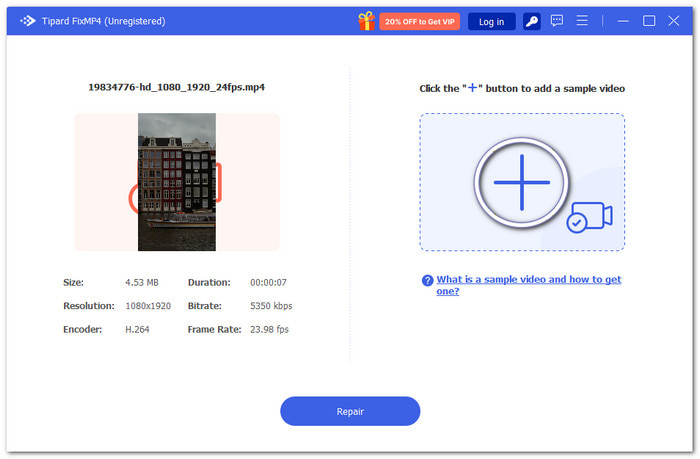Click the blue question mark help icon
The width and height of the screenshot is (700, 459).
(427, 280)
